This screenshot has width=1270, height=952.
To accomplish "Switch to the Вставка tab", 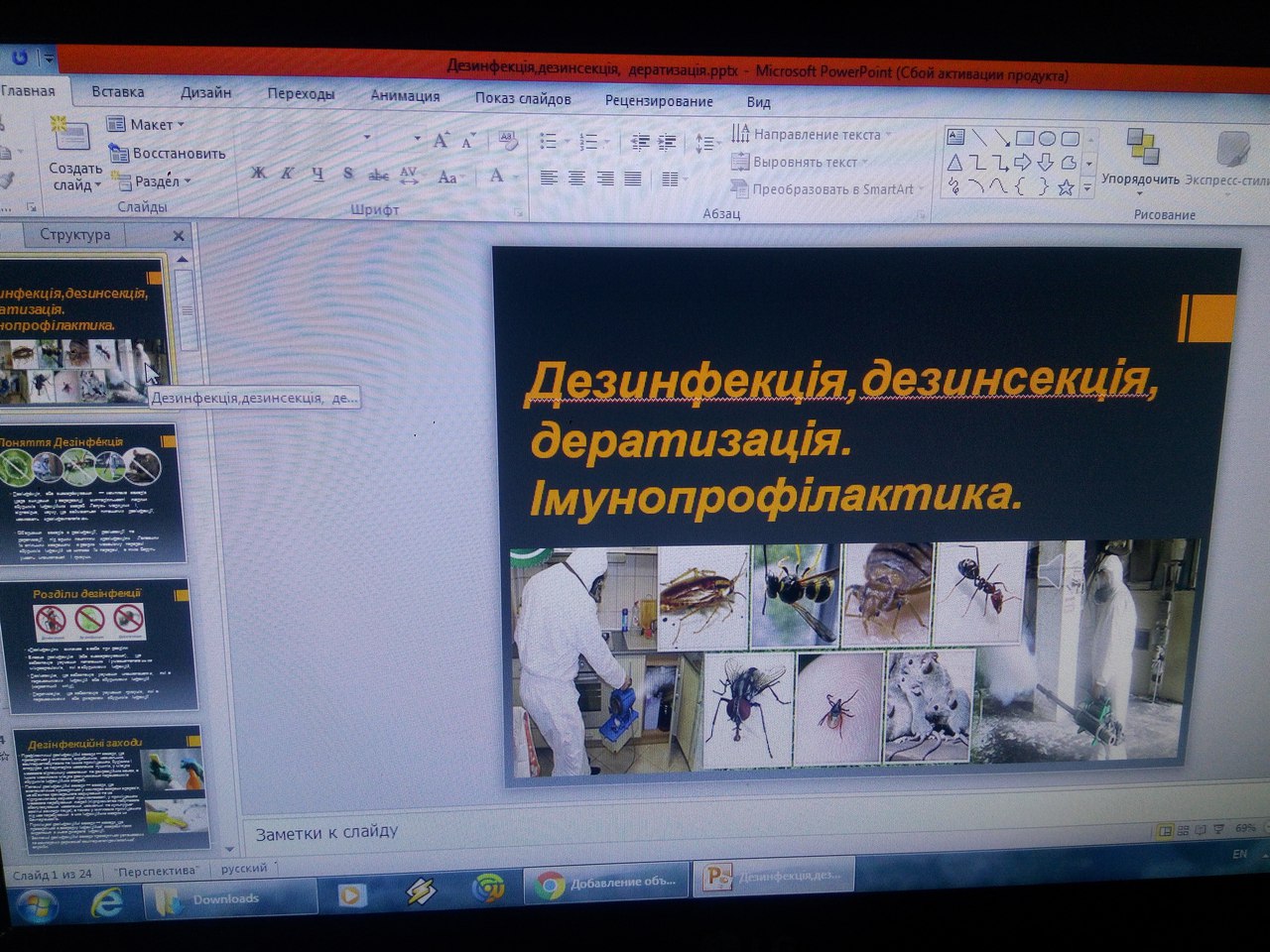I will pos(118,92).
